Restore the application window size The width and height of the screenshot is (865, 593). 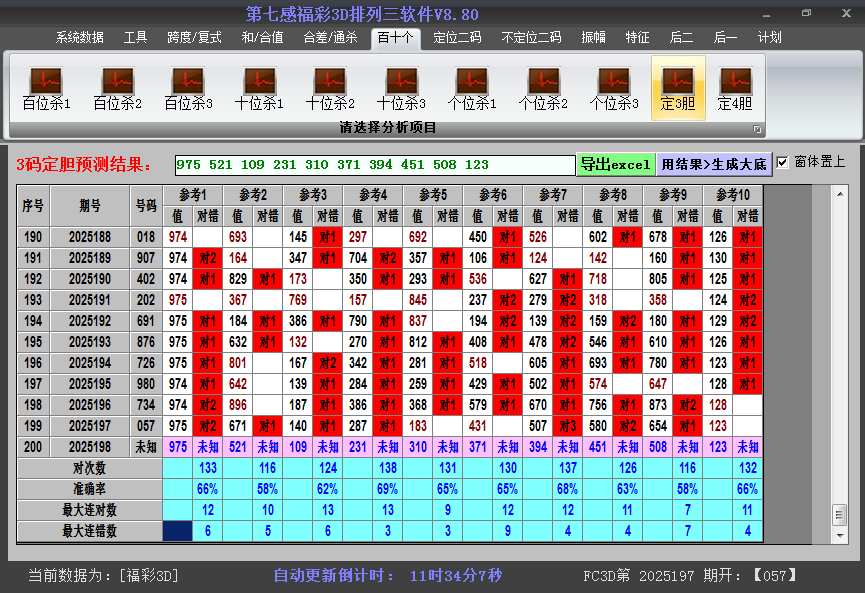point(807,13)
